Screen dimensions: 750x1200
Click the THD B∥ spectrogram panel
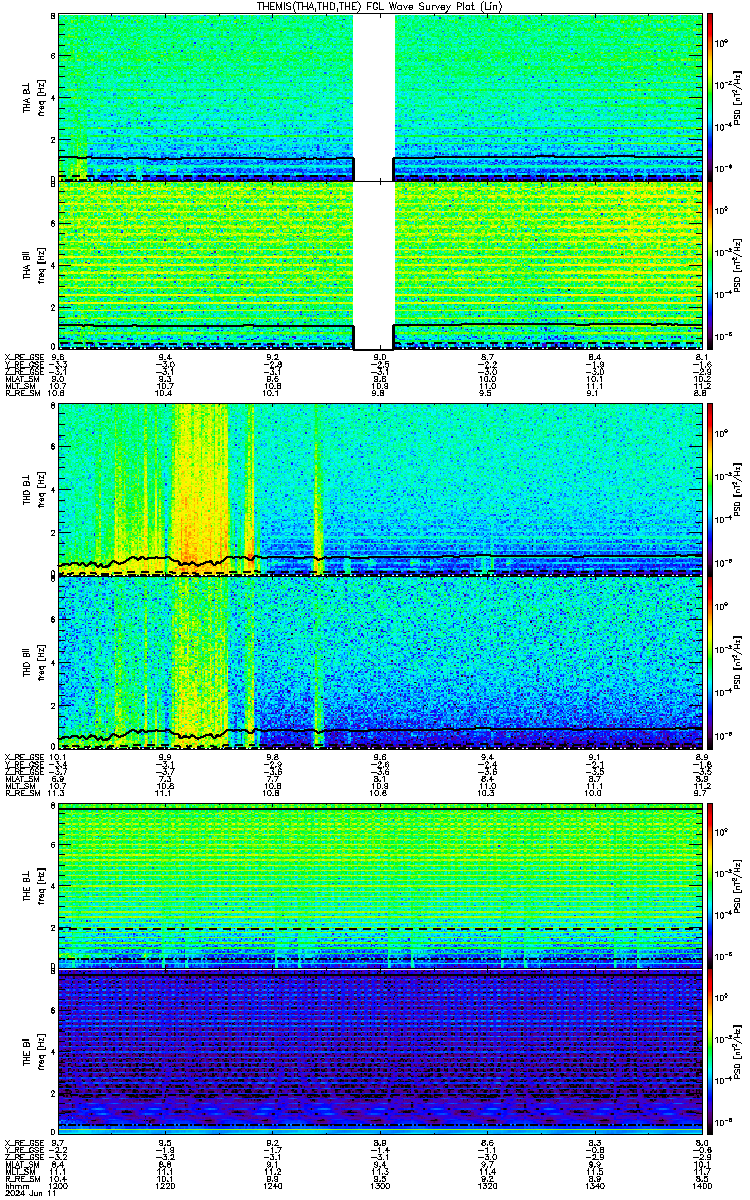coord(380,663)
